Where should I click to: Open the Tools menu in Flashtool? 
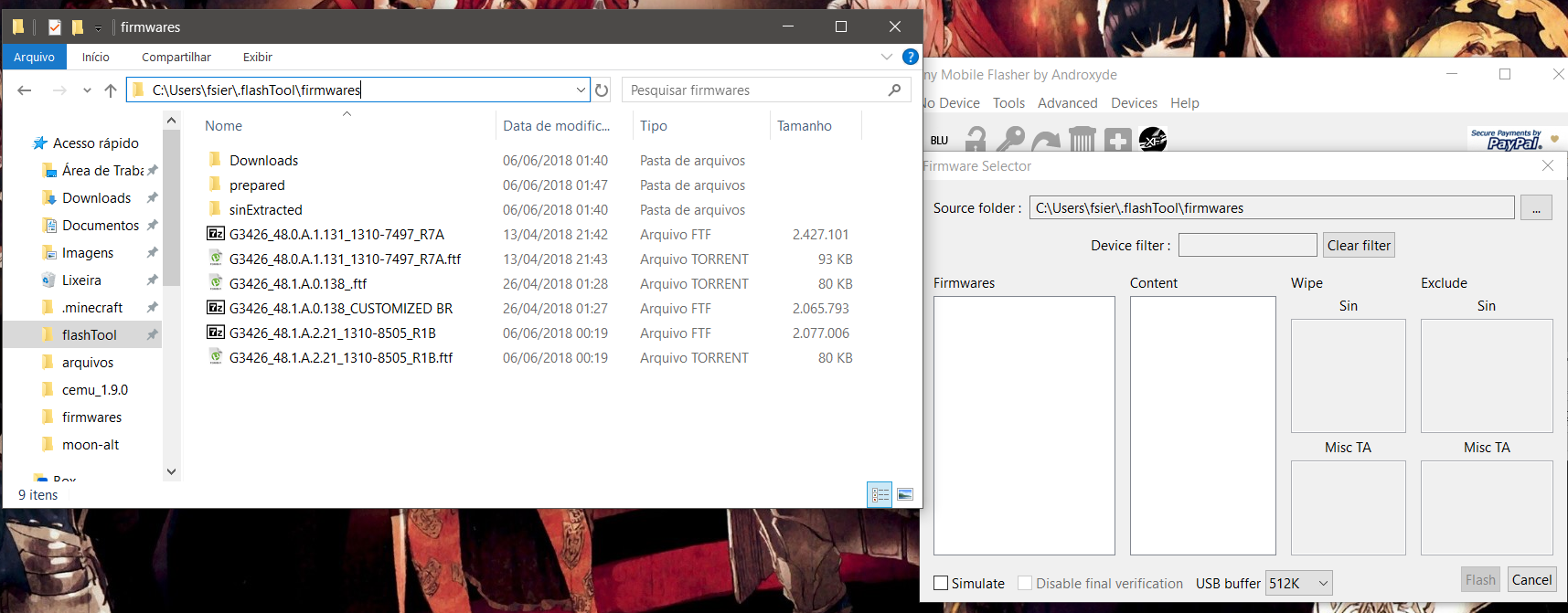tap(1008, 103)
